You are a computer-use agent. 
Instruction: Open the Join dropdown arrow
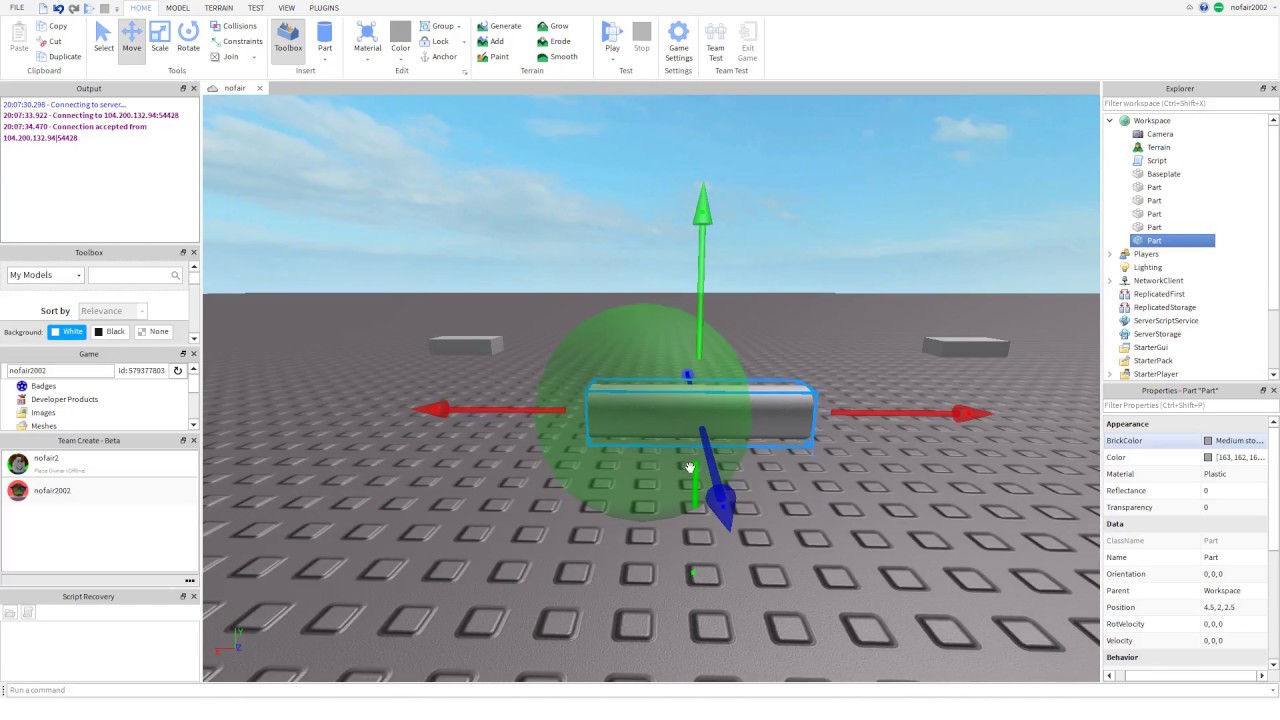(x=254, y=57)
